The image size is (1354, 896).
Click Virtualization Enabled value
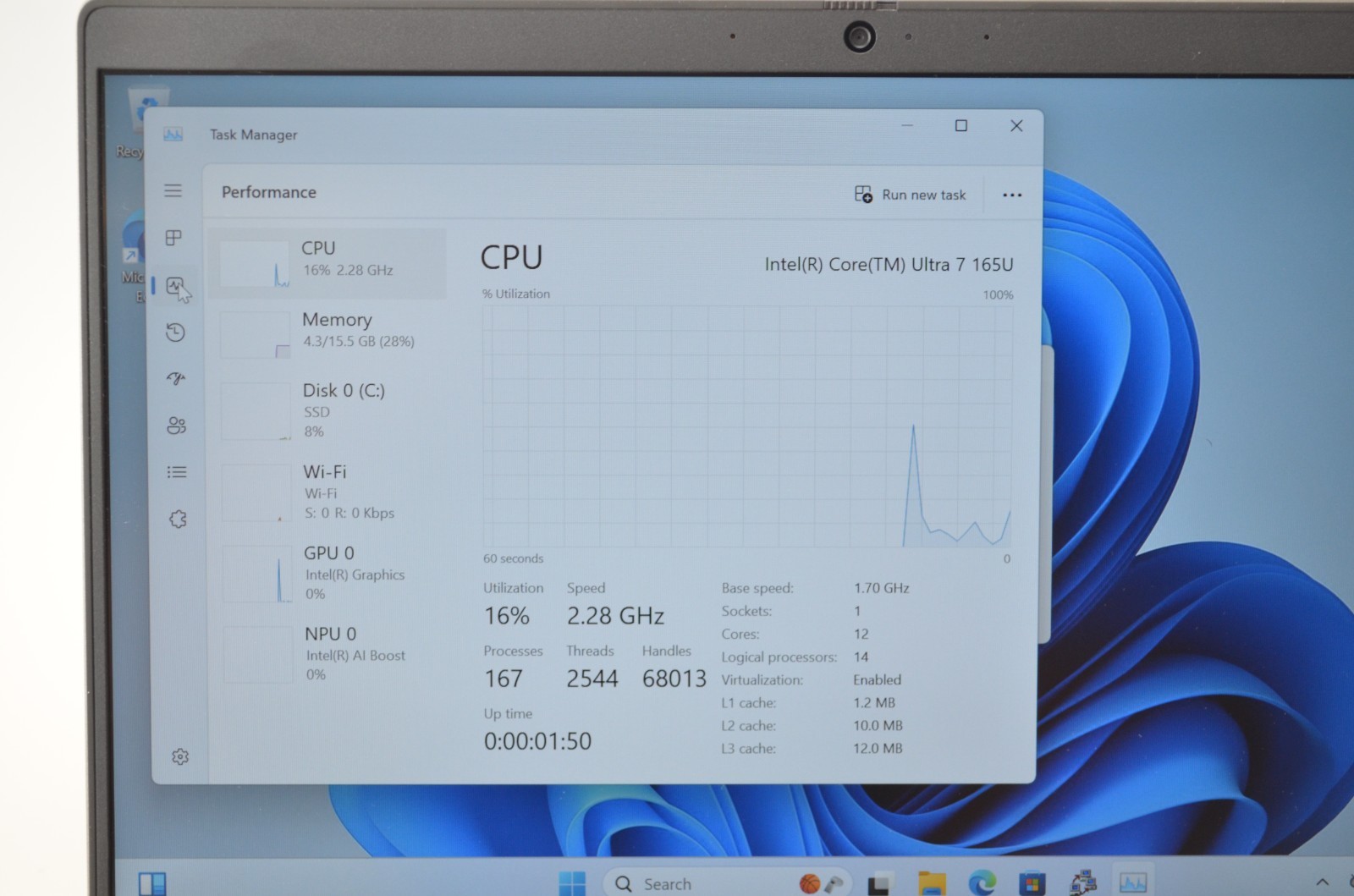coord(877,679)
